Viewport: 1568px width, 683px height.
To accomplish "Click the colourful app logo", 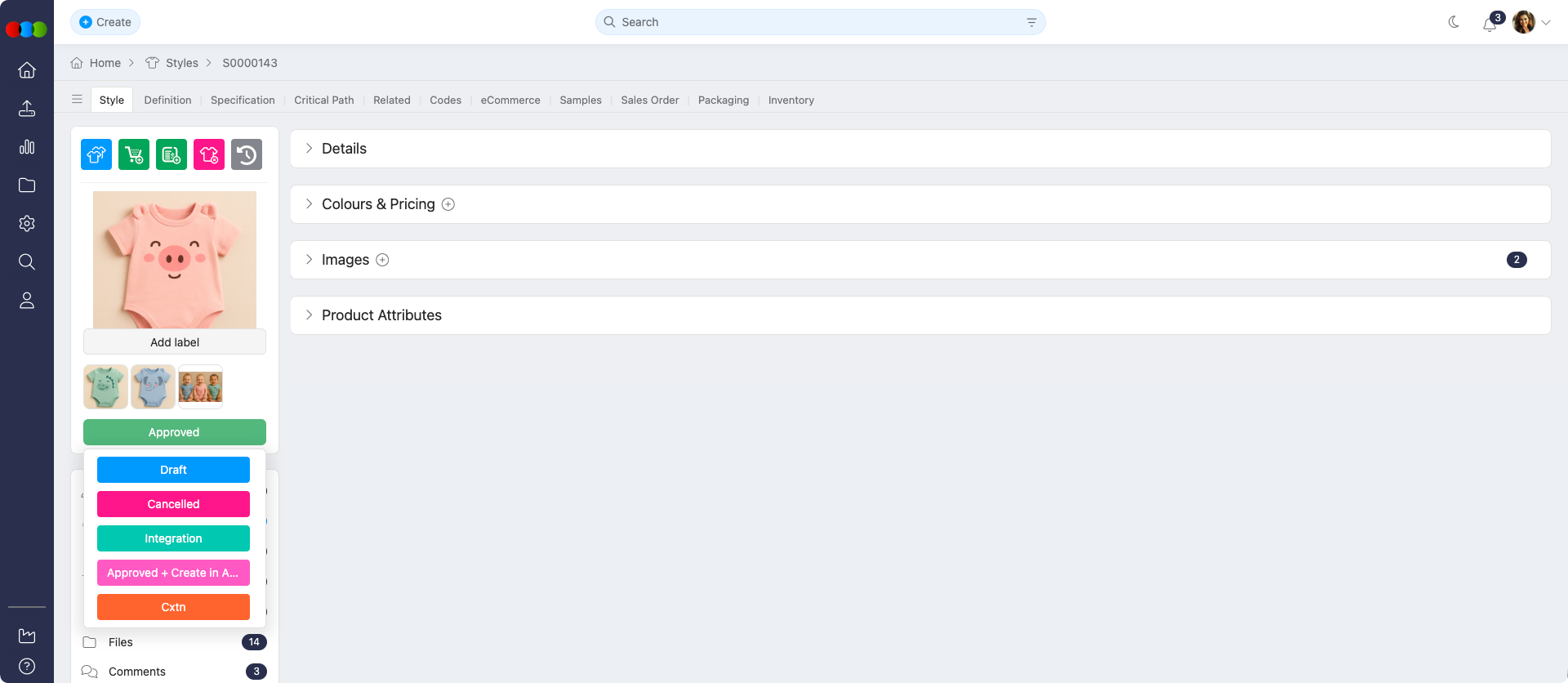I will 27,29.
